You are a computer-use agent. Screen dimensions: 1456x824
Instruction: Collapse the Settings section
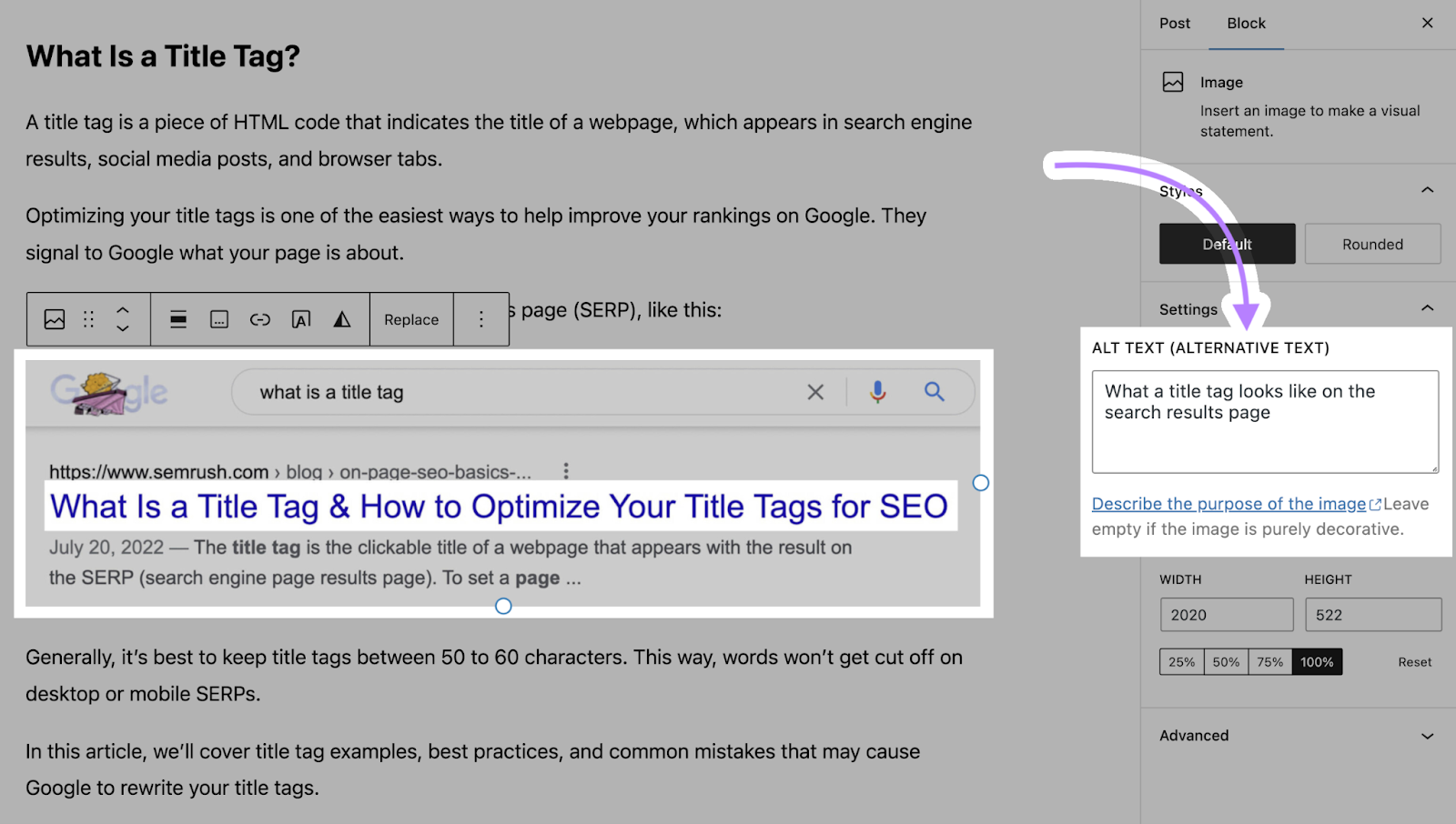coord(1427,308)
